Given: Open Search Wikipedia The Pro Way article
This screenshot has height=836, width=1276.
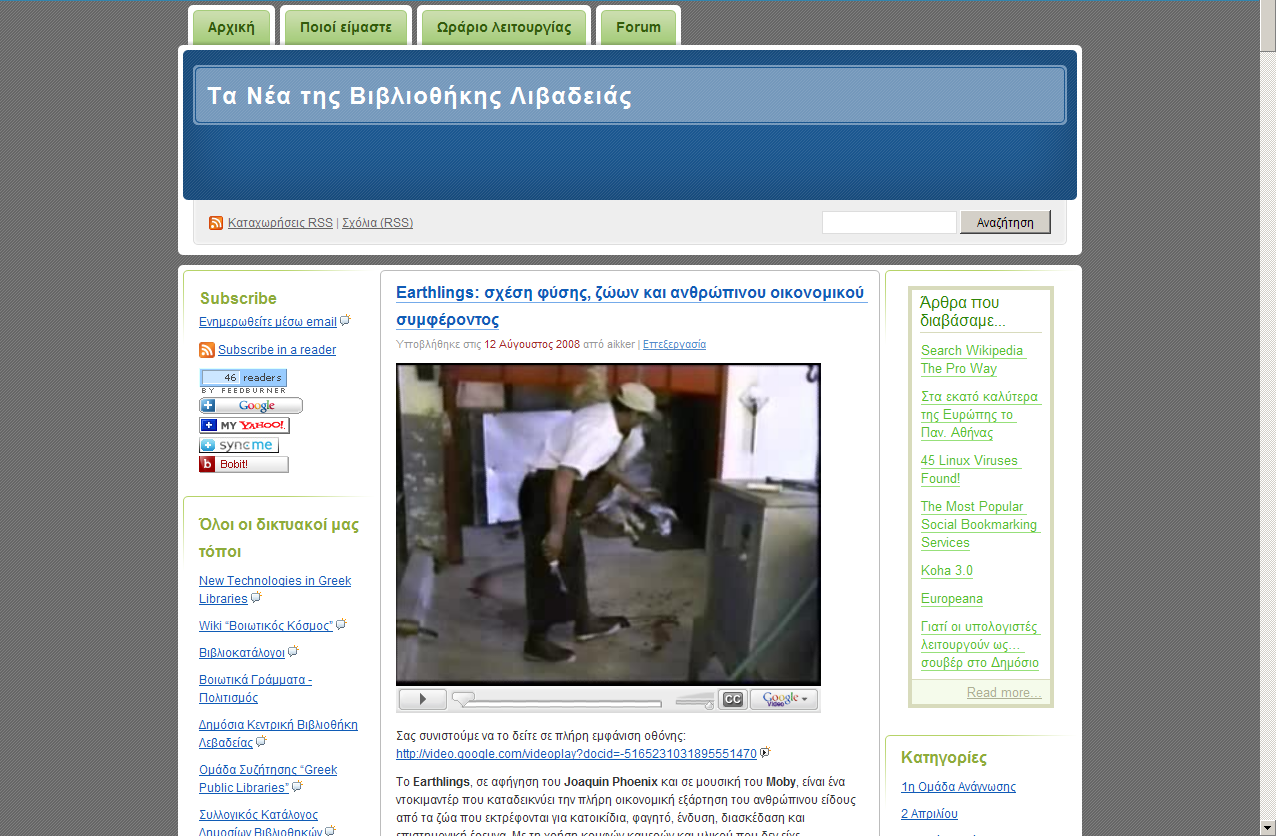Looking at the screenshot, I should click(x=972, y=360).
